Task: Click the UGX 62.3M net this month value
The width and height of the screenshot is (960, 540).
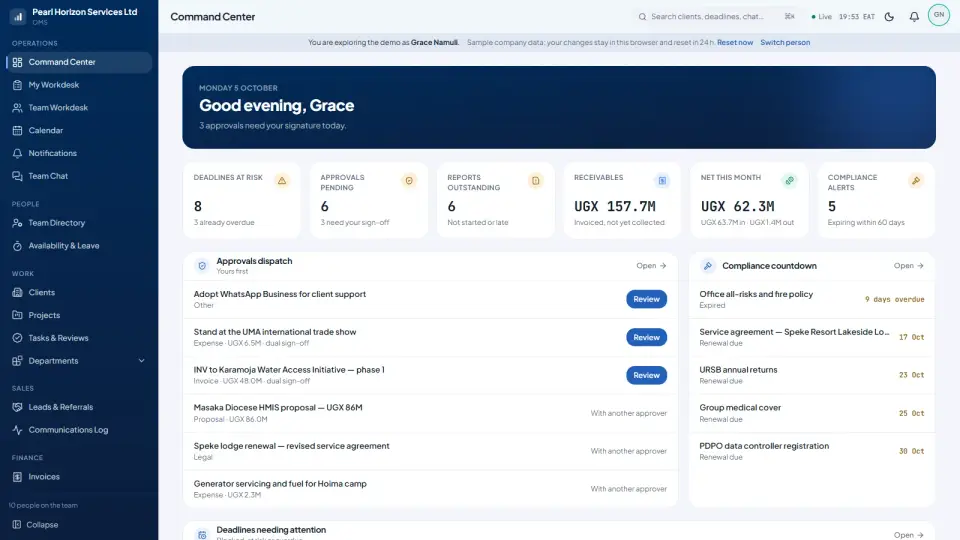Action: [738, 206]
